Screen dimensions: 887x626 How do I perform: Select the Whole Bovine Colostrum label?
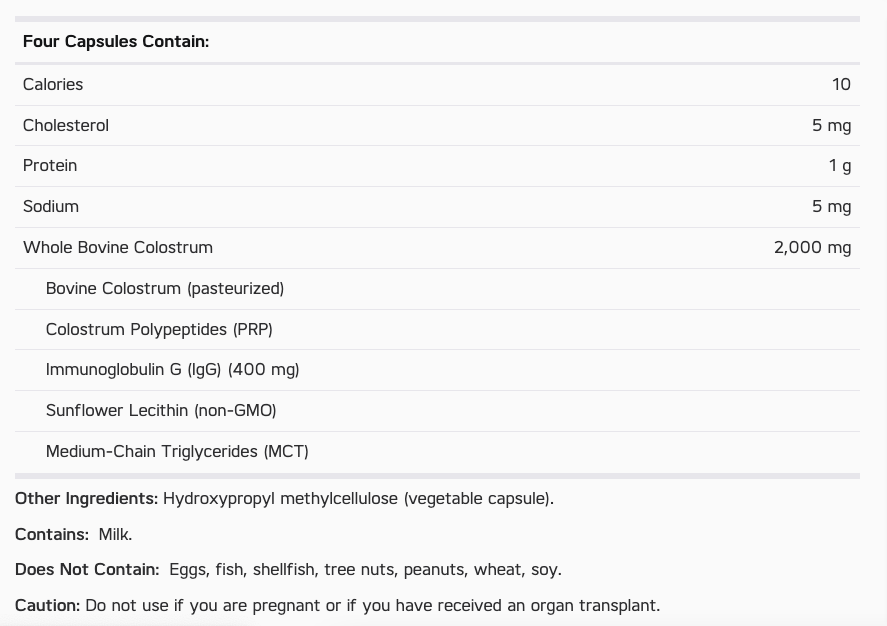tap(118, 247)
